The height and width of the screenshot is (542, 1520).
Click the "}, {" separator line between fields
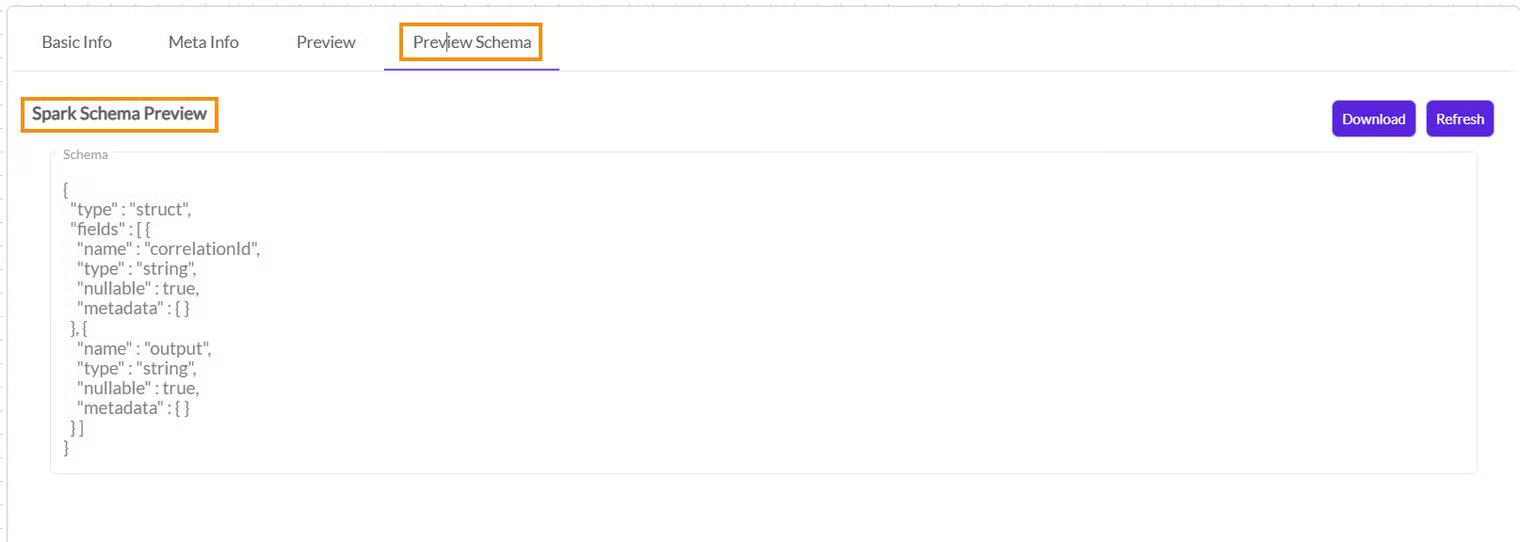coord(79,328)
